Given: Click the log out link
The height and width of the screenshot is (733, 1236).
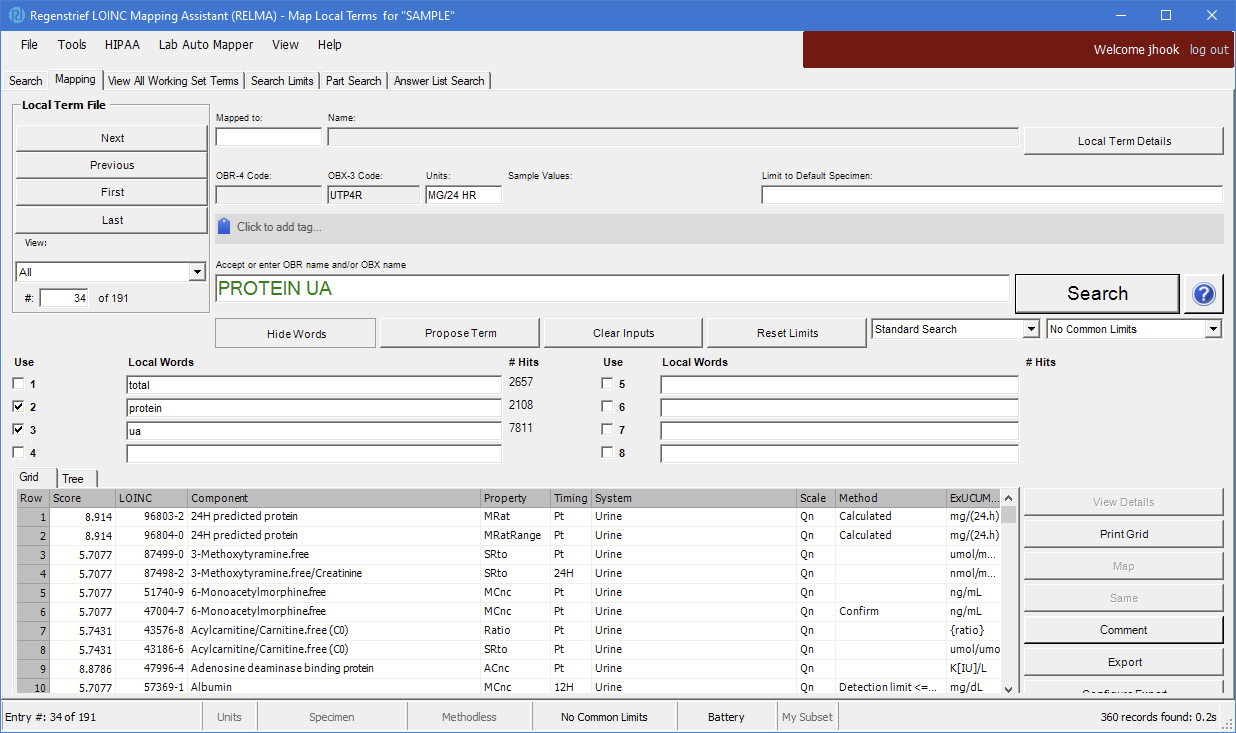Looking at the screenshot, I should point(1209,50).
